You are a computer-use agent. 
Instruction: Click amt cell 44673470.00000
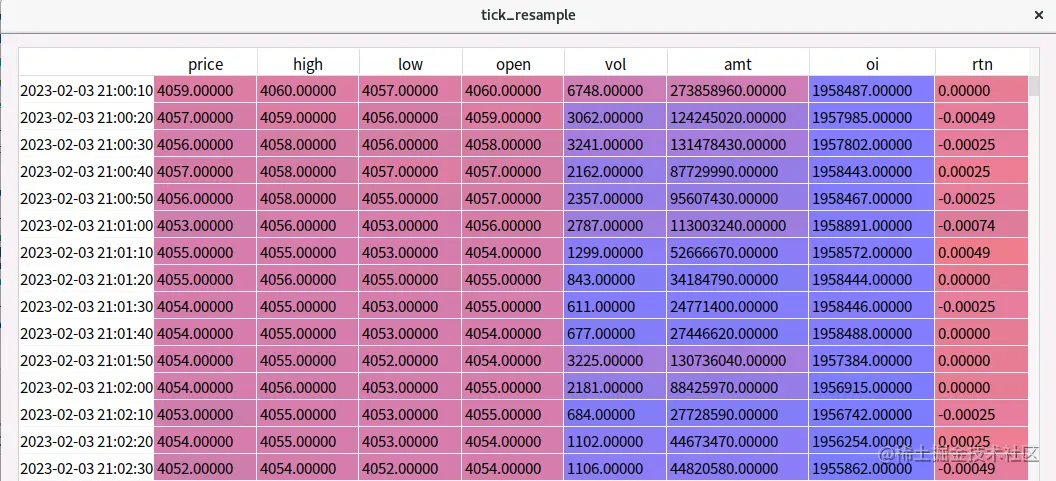click(x=738, y=441)
